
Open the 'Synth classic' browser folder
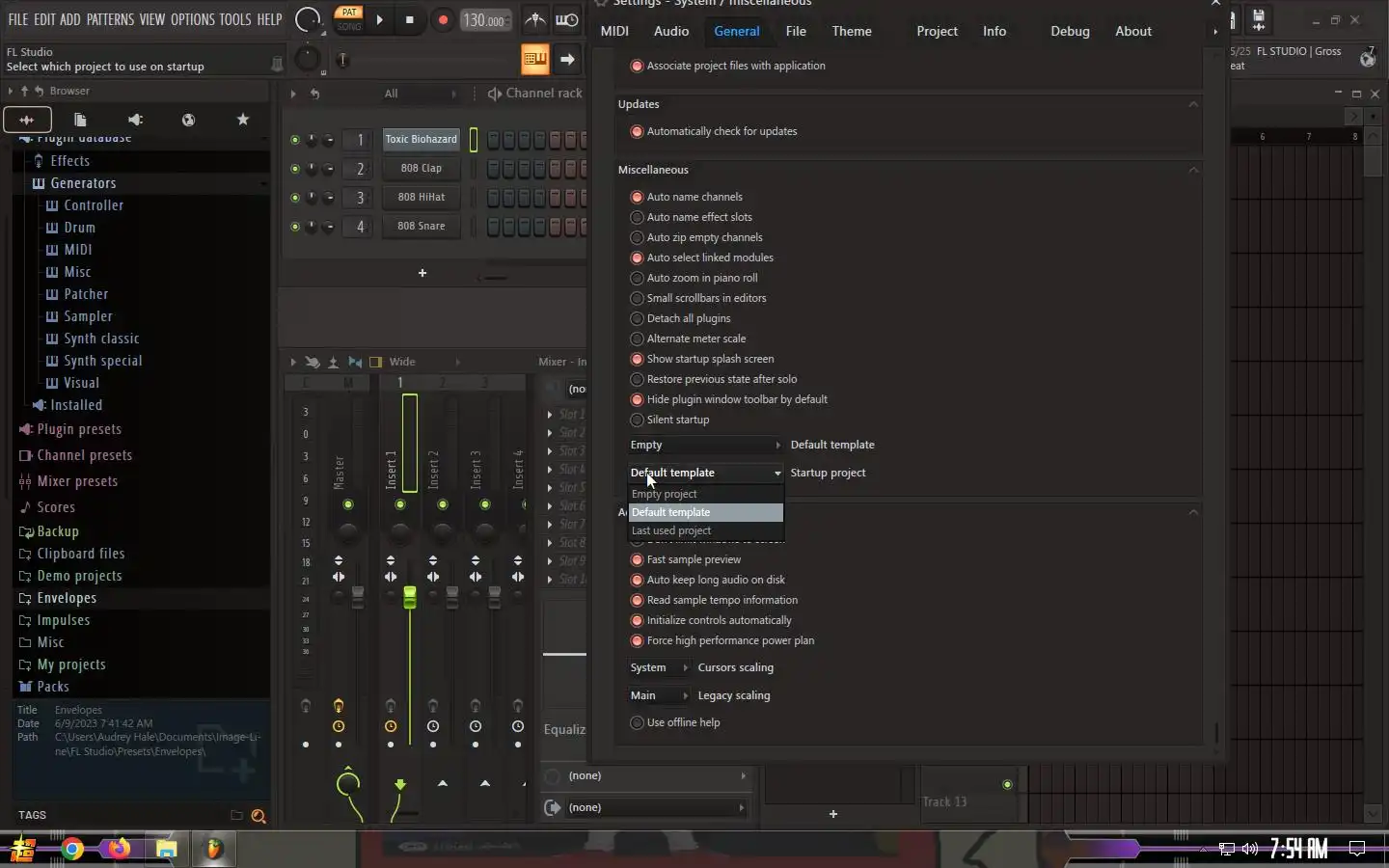(101, 339)
